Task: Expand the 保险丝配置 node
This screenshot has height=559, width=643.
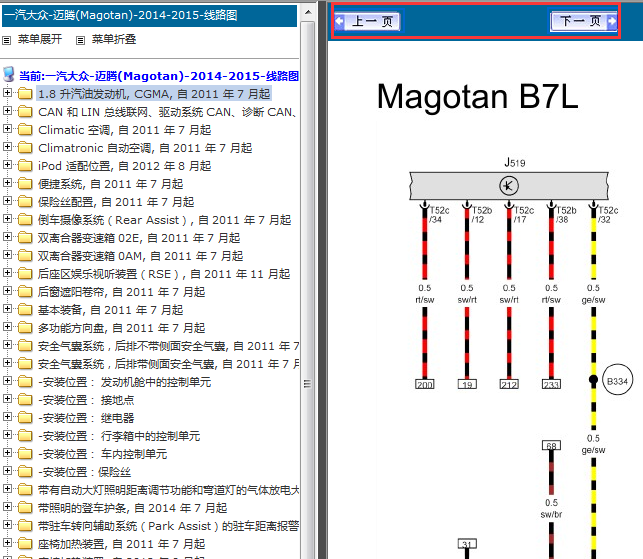Action: tap(7, 201)
